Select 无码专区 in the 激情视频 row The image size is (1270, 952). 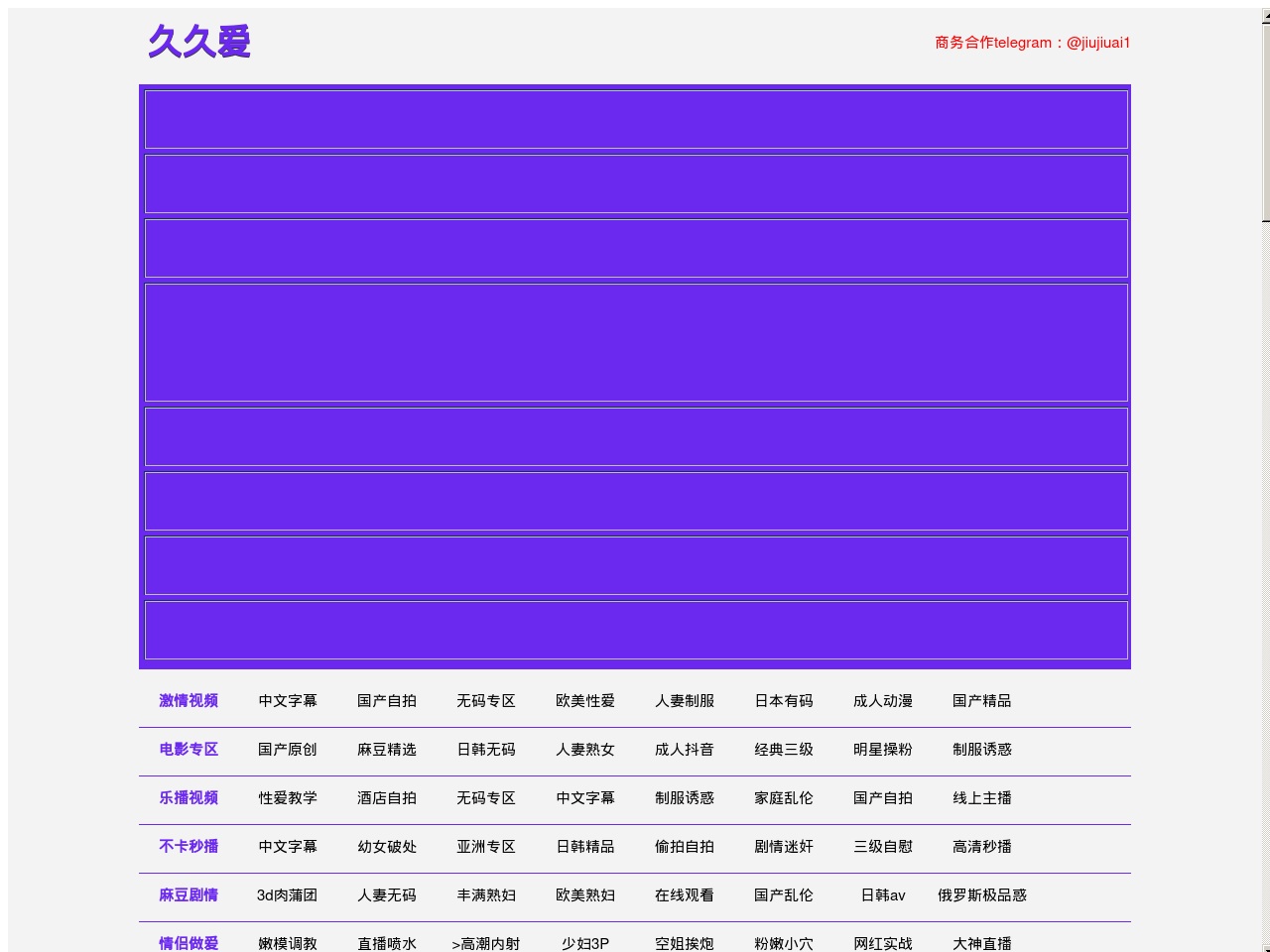click(x=486, y=700)
